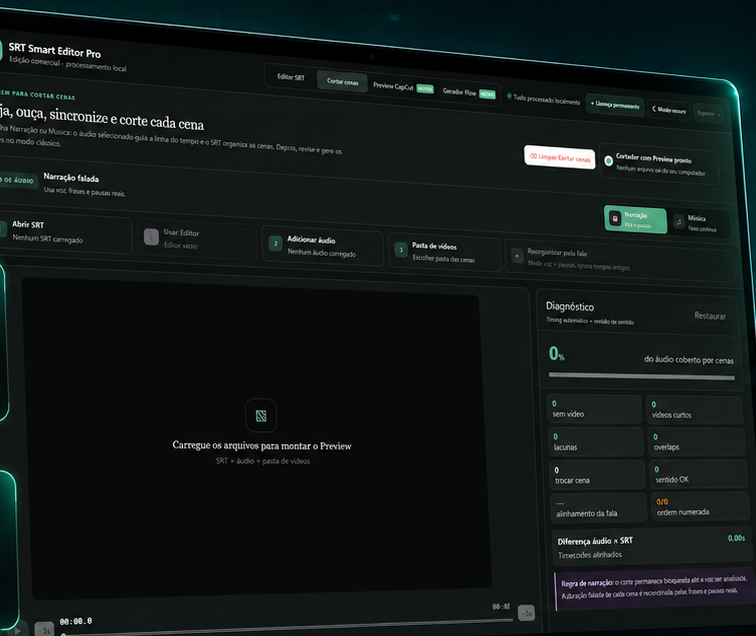Click the music icon beside Música
Screen dimensions: 756x636
pos(679,222)
